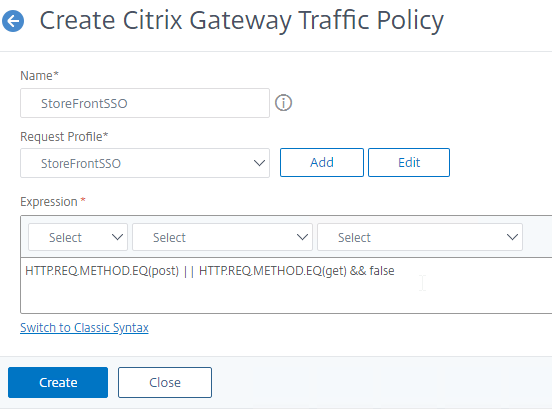The height and width of the screenshot is (409, 552).
Task: Close the policy creation form
Action: (x=165, y=383)
